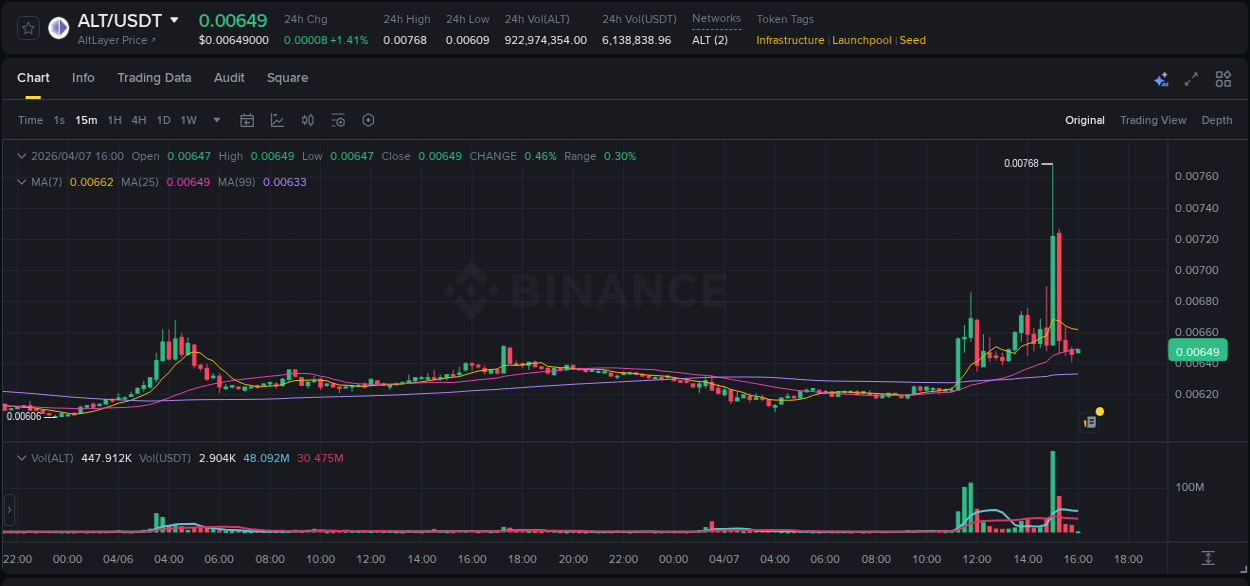Open chart settings via hexagon icon
This screenshot has width=1250, height=586.
tap(368, 120)
